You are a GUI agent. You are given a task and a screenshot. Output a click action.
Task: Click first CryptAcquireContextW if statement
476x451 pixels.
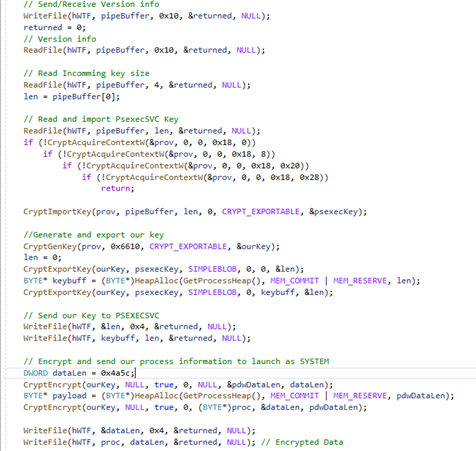[x=140, y=143]
